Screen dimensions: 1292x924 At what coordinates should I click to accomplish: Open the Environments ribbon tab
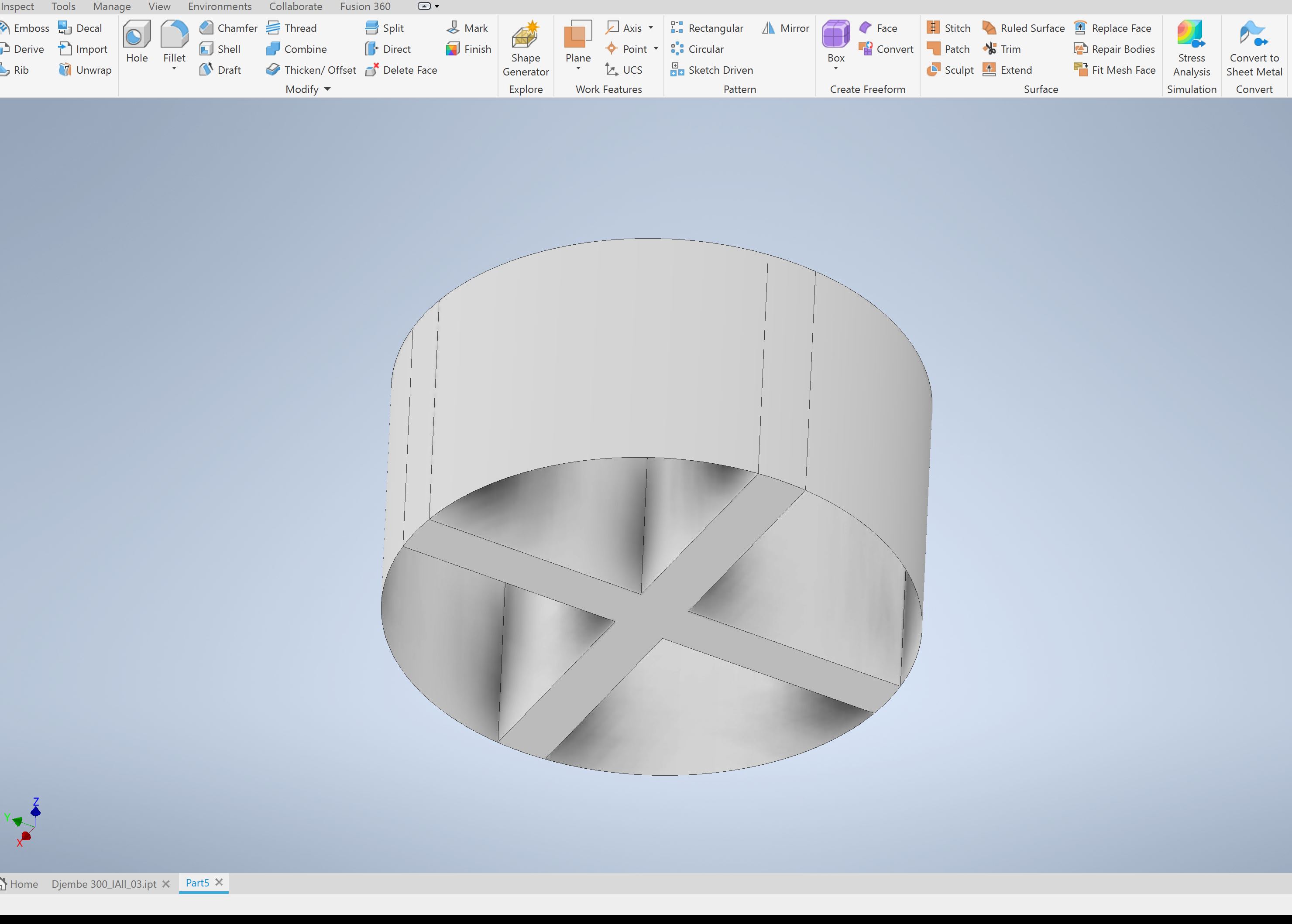click(x=220, y=6)
